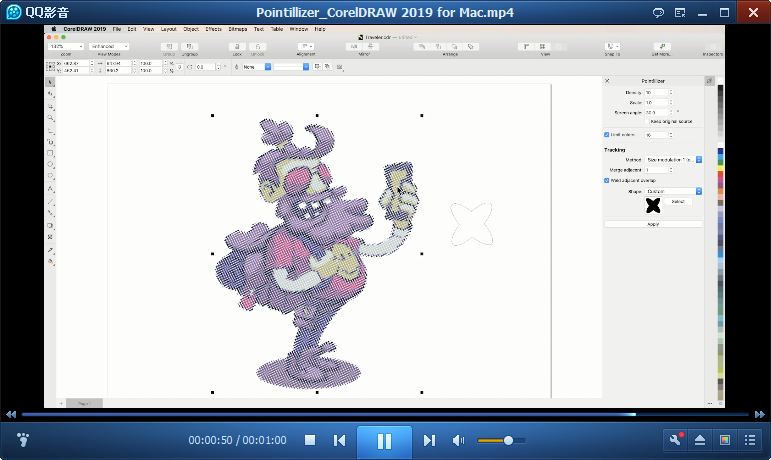The height and width of the screenshot is (460, 771).
Task: Select the Pick tool in CorelDRAW toolbox
Action: tap(50, 82)
